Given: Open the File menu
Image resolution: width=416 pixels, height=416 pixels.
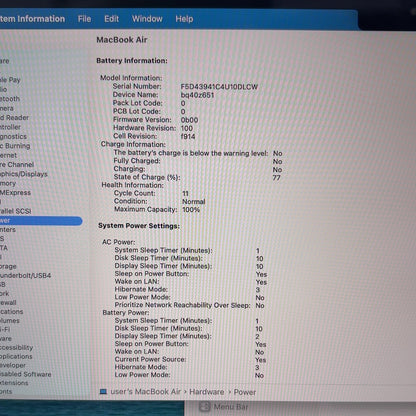Looking at the screenshot, I should [84, 19].
